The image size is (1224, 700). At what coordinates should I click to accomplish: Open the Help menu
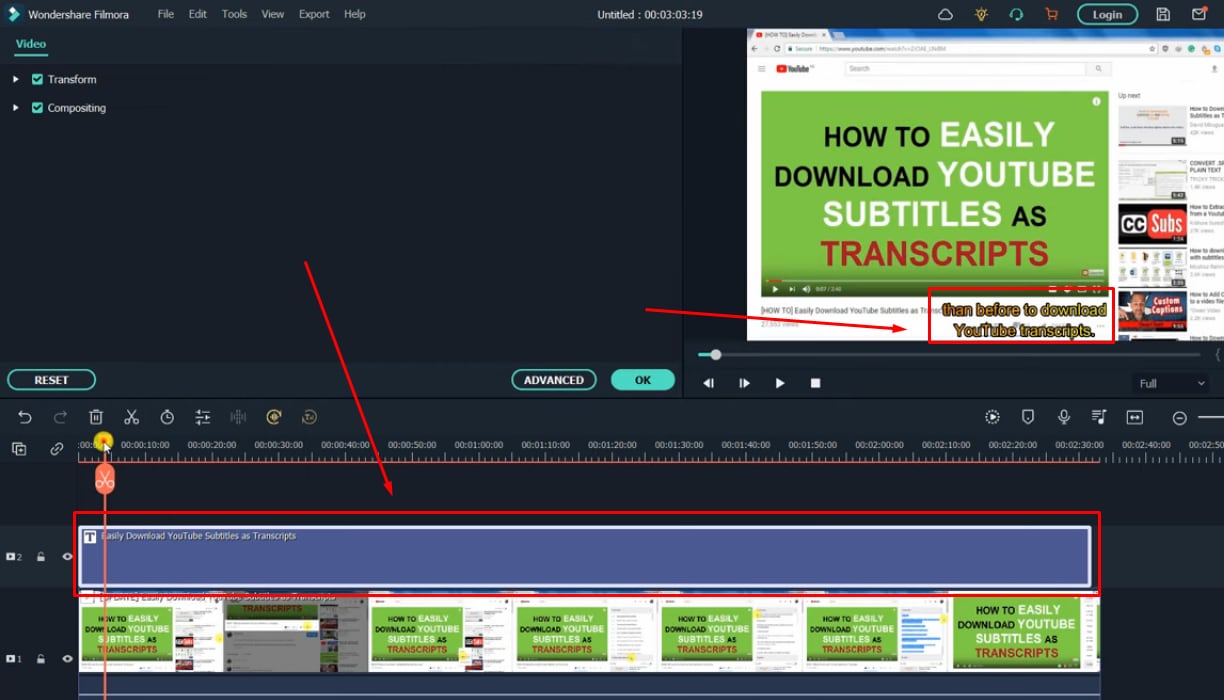[354, 14]
